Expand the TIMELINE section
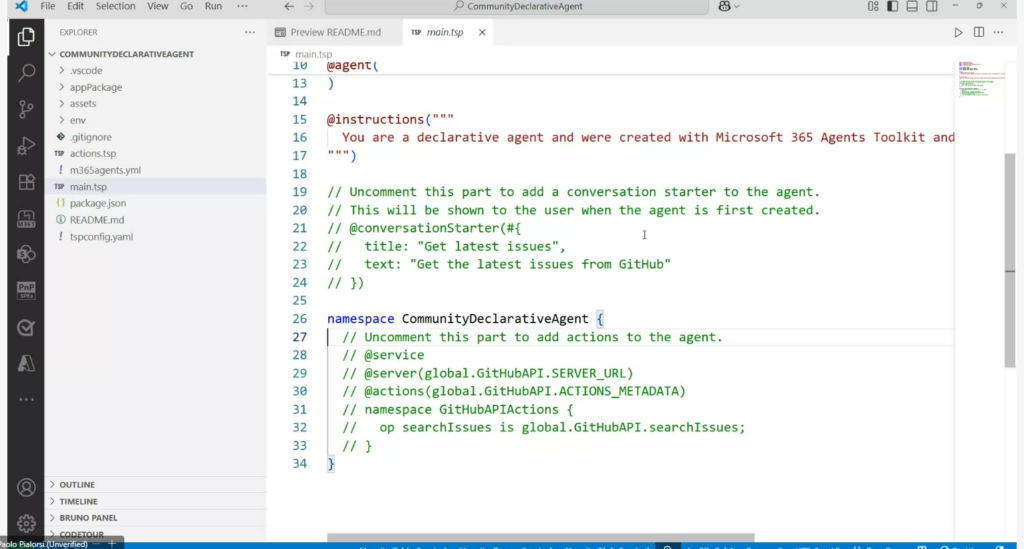Screen dimensions: 1024x549 point(157,501)
